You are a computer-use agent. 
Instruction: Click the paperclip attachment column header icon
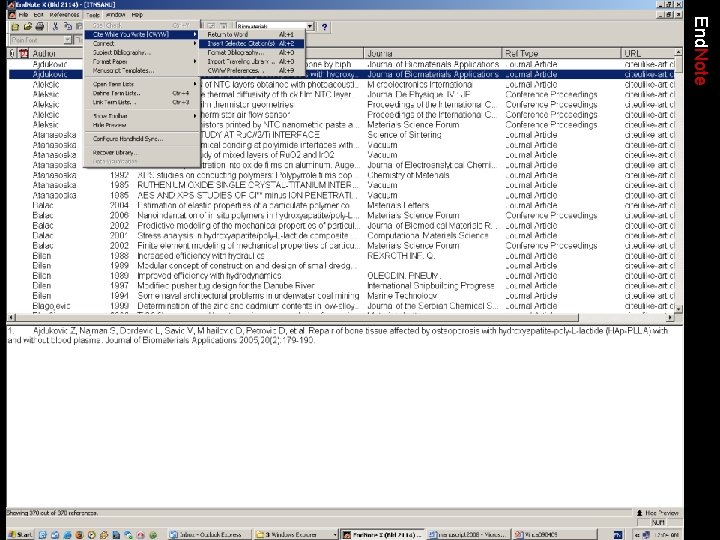12,53
